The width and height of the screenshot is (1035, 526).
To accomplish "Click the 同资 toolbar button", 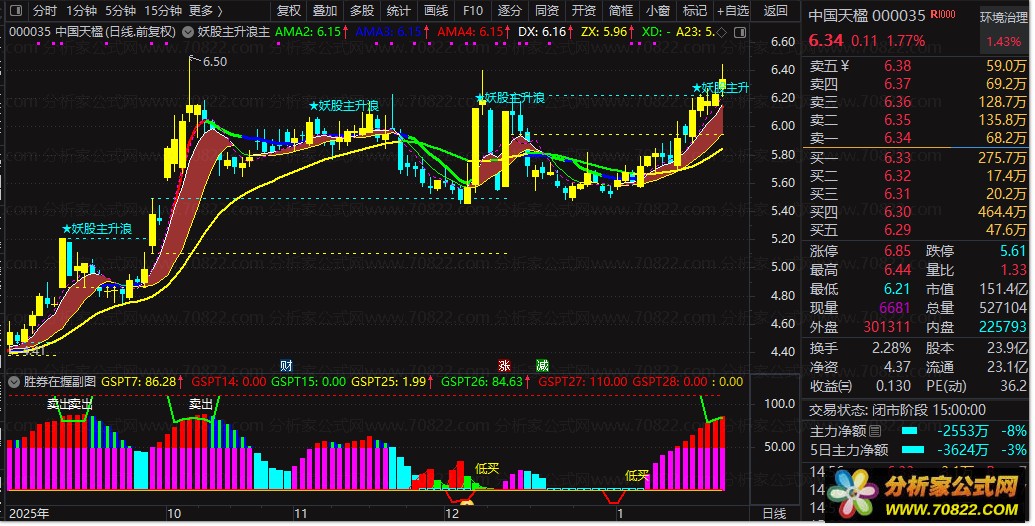I will pyautogui.click(x=547, y=11).
